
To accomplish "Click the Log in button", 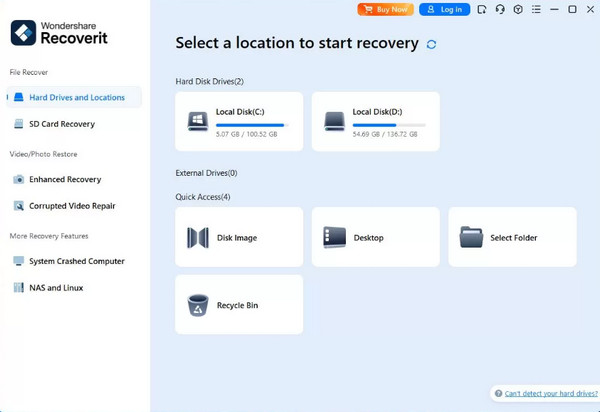I will (x=444, y=10).
